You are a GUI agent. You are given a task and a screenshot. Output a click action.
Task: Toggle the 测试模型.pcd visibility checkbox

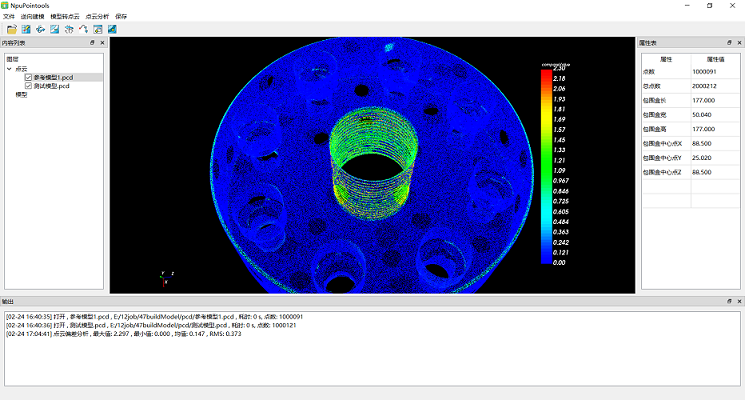click(x=29, y=86)
